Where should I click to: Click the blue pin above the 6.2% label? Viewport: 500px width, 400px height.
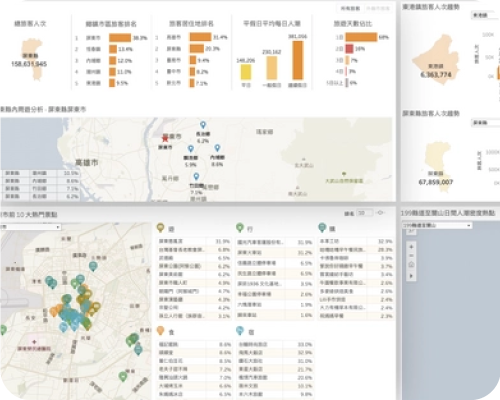(203, 125)
